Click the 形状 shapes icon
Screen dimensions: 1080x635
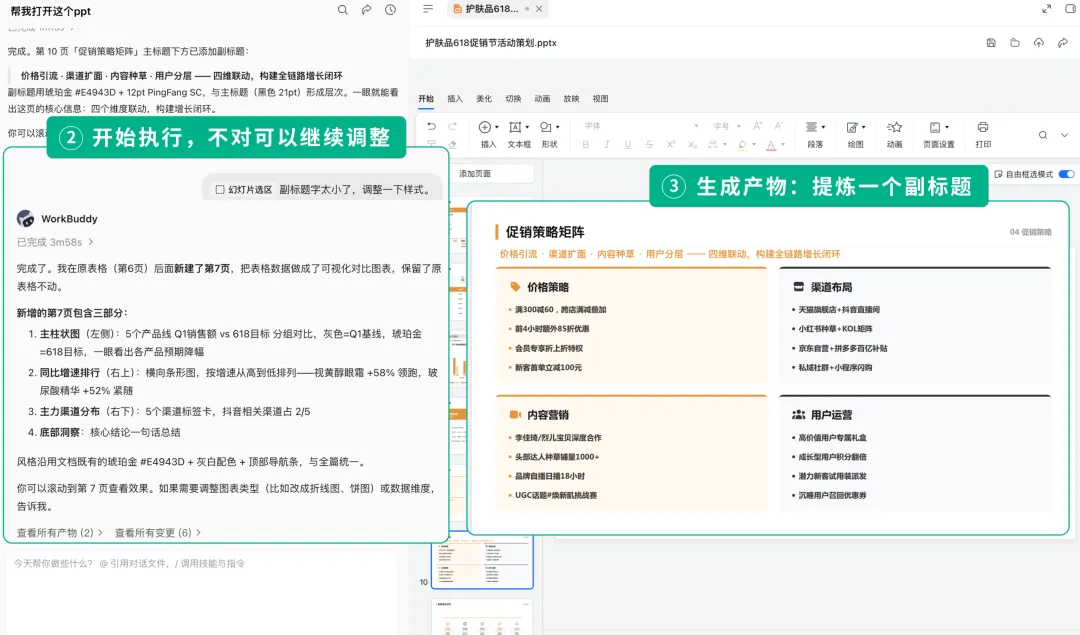(546, 127)
